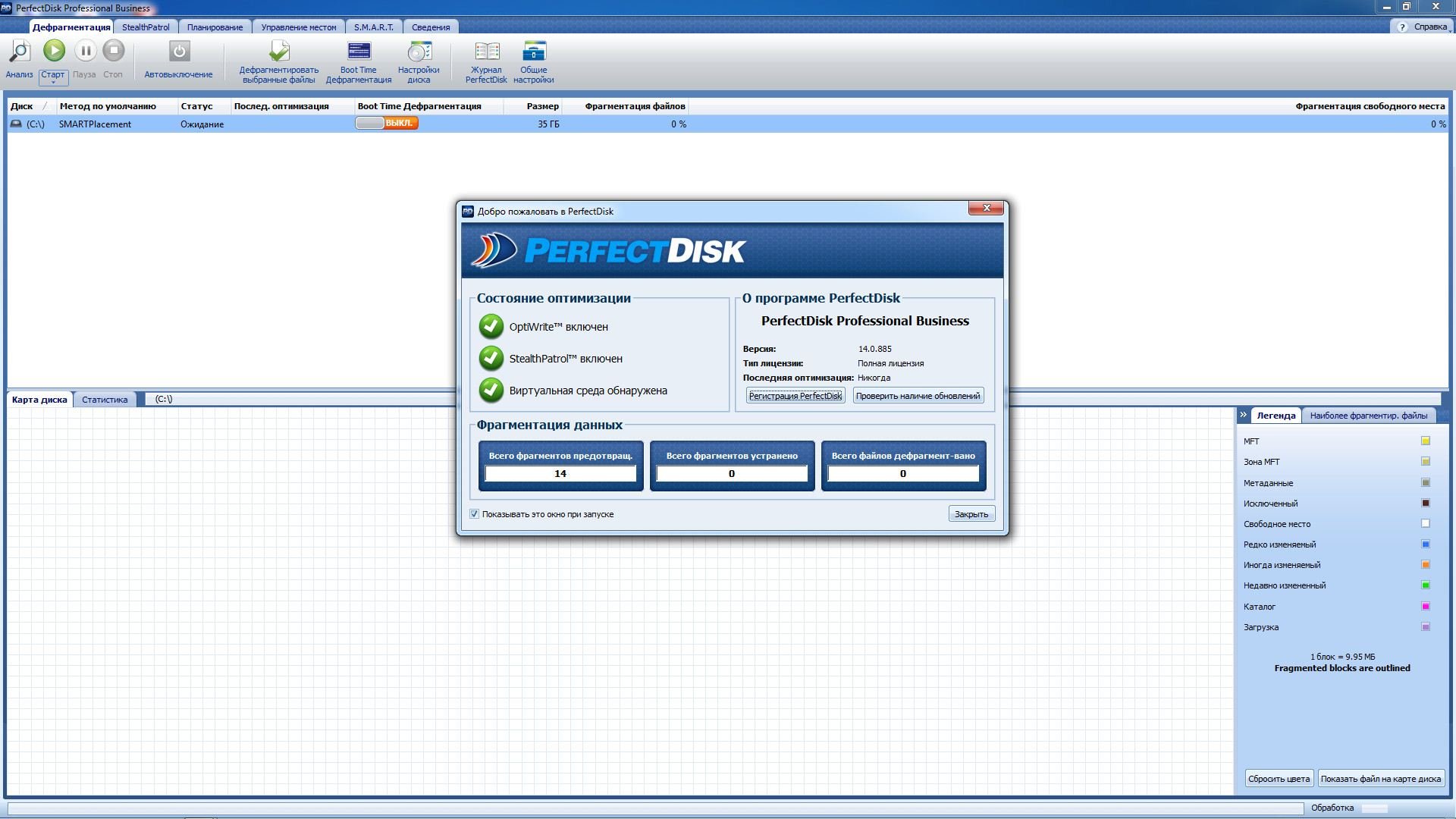Viewport: 1456px width, 819px height.
Task: Sort by Статус column header
Action: pos(203,106)
